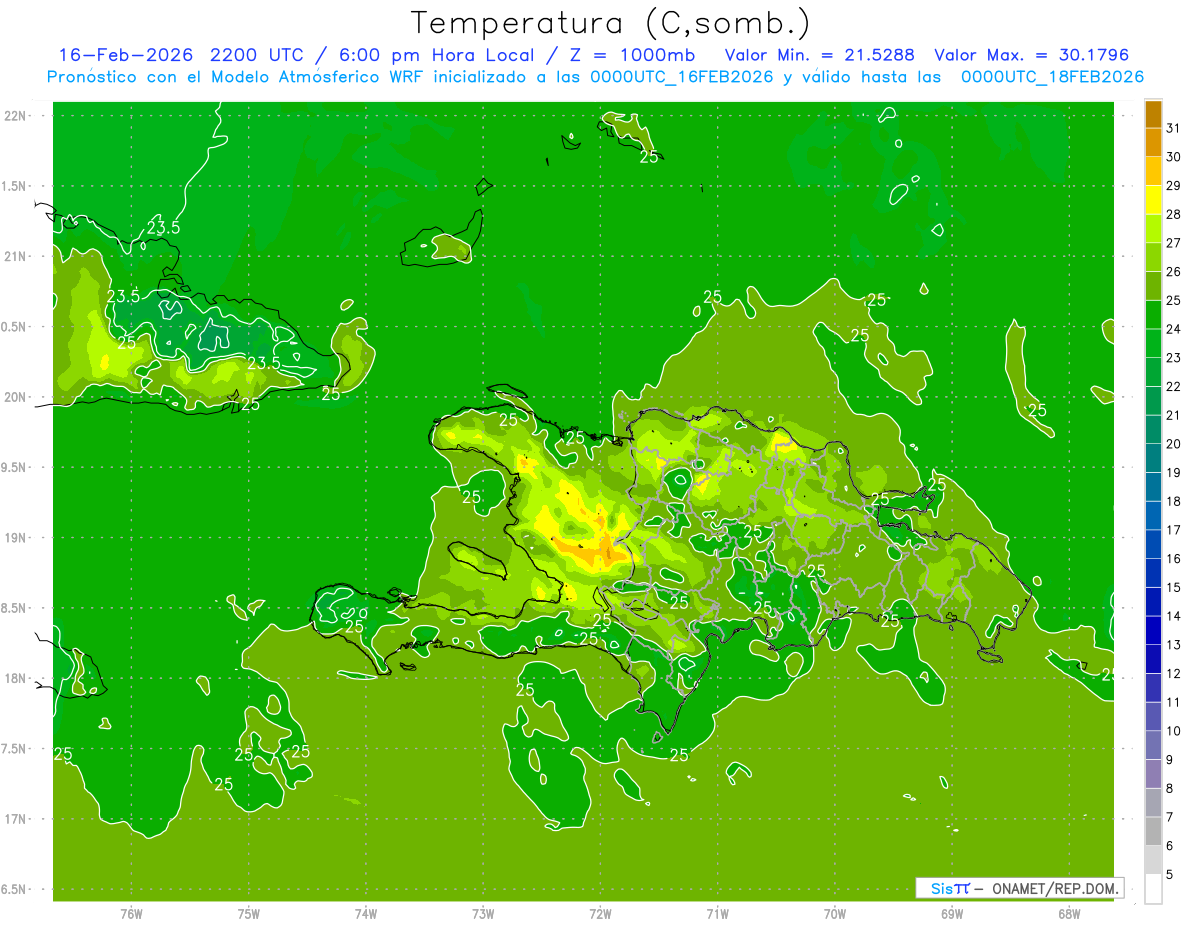
Task: Click the "6.5N" latitude axis label
Action: click(15, 890)
